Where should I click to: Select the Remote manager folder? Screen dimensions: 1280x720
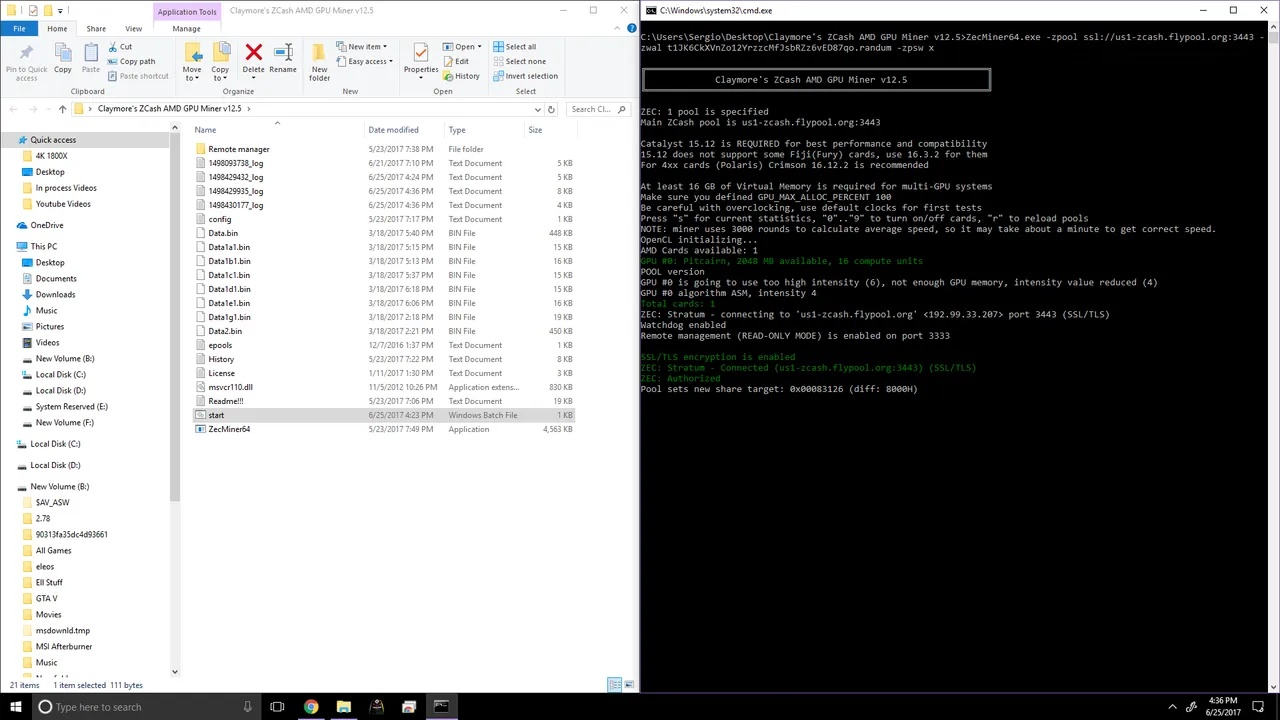point(239,149)
